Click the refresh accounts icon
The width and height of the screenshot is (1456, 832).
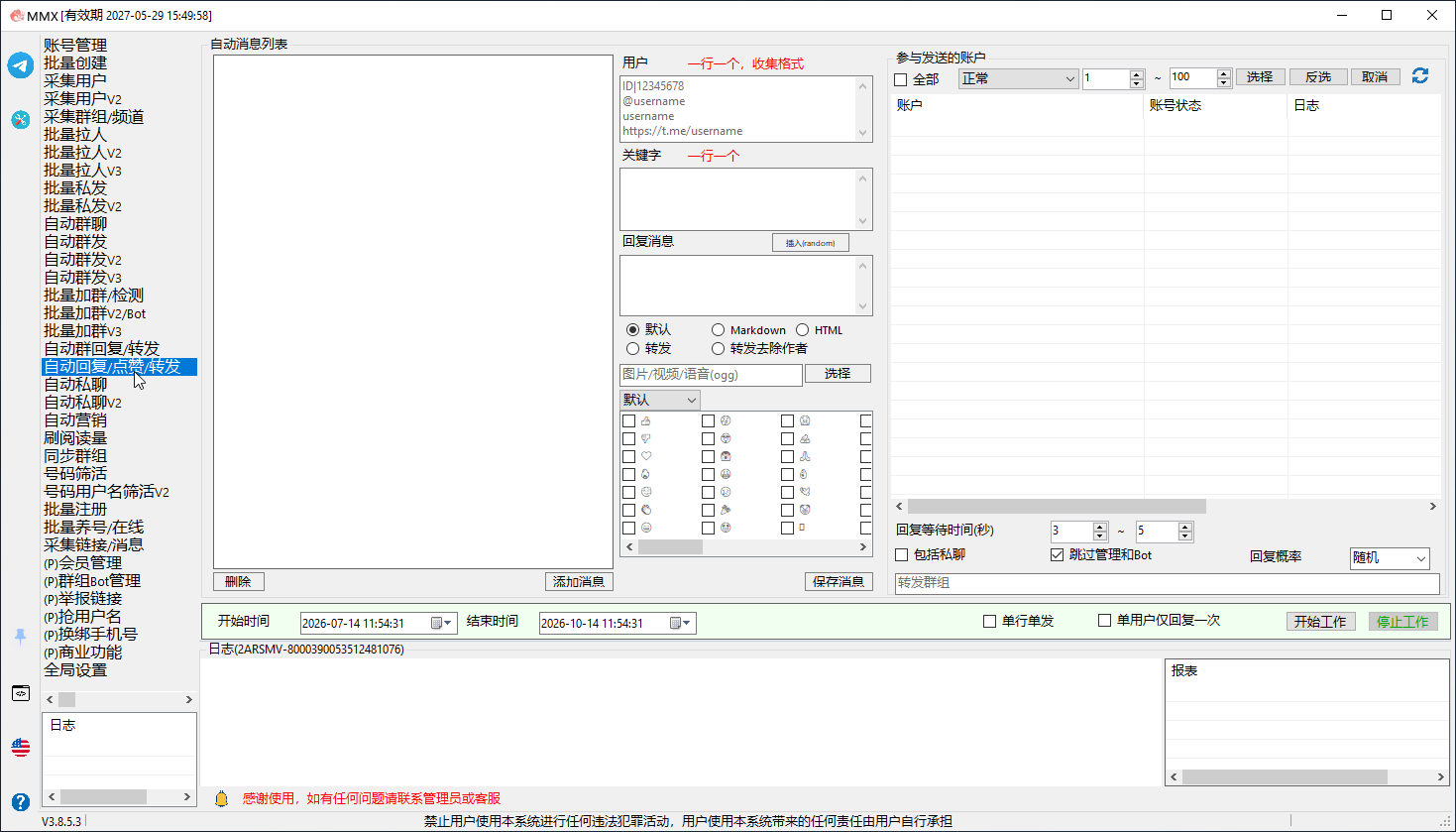click(1420, 76)
